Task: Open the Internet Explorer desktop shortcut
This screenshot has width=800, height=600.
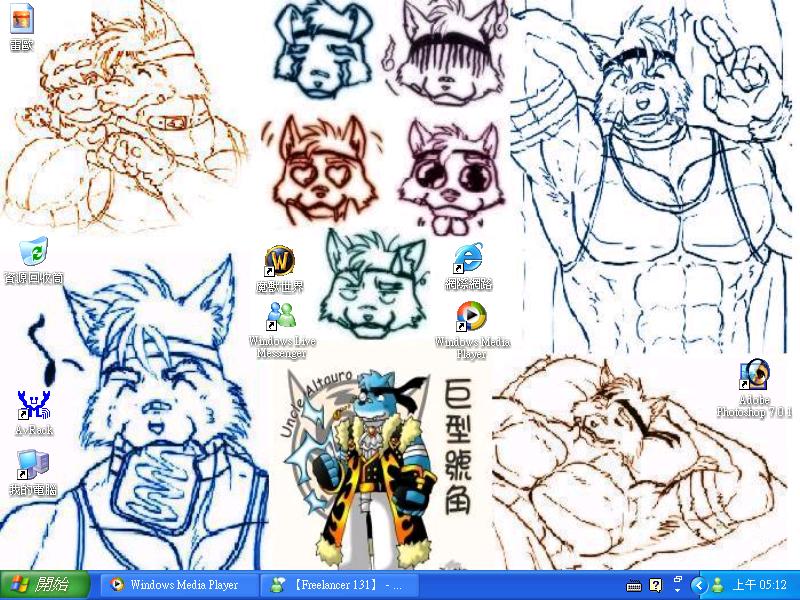Action: coord(468,259)
